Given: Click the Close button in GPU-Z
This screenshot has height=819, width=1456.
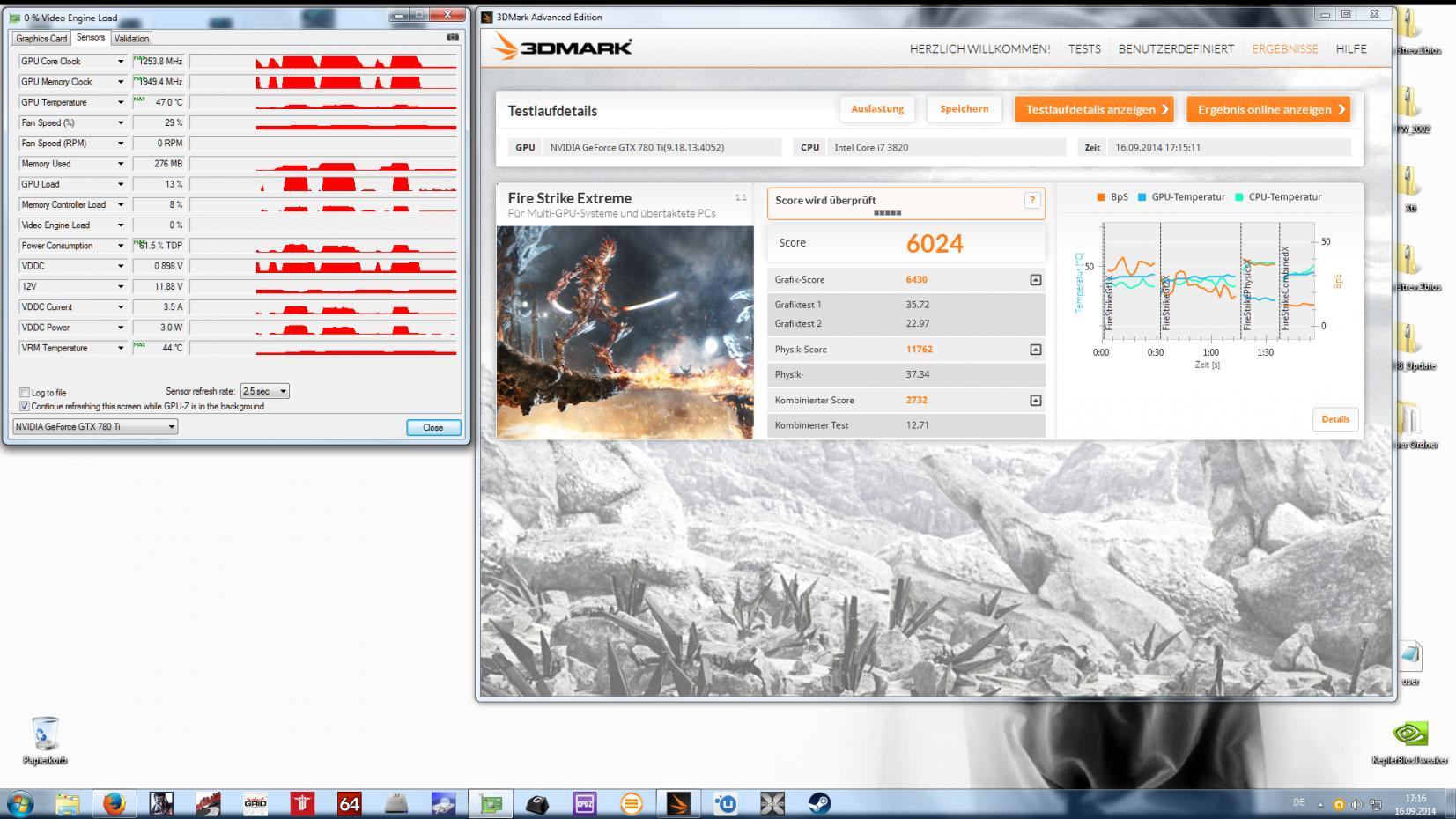Looking at the screenshot, I should pos(433,427).
